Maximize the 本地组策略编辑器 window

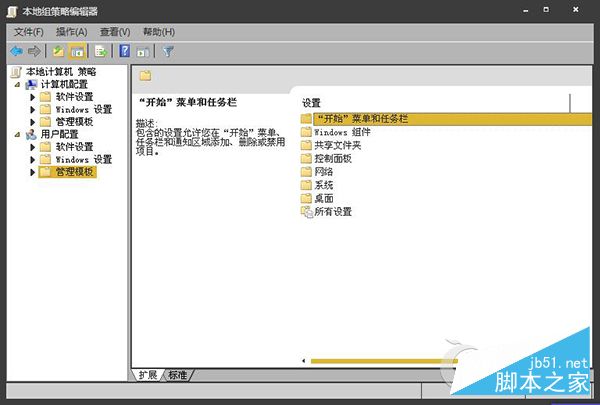(x=546, y=10)
